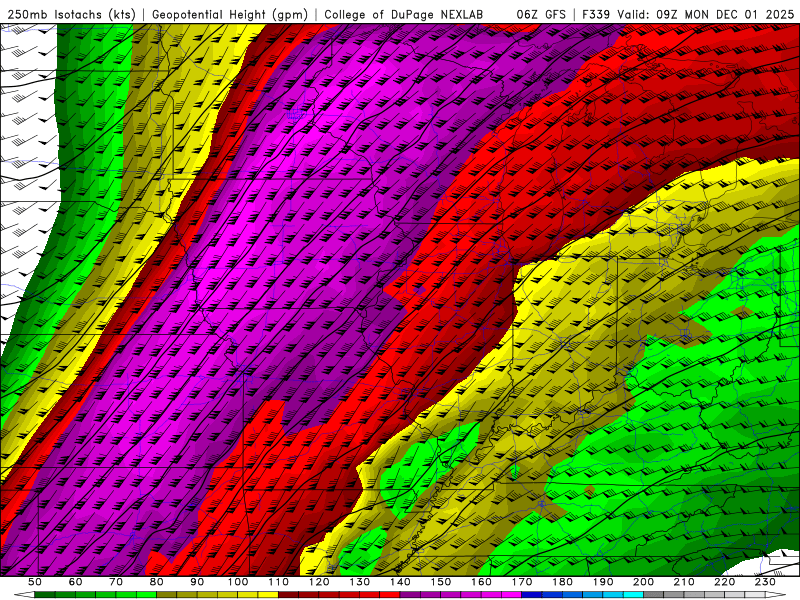This screenshot has width=800, height=600.
Task: Click the 50 label on the color scale
Action: [35, 582]
